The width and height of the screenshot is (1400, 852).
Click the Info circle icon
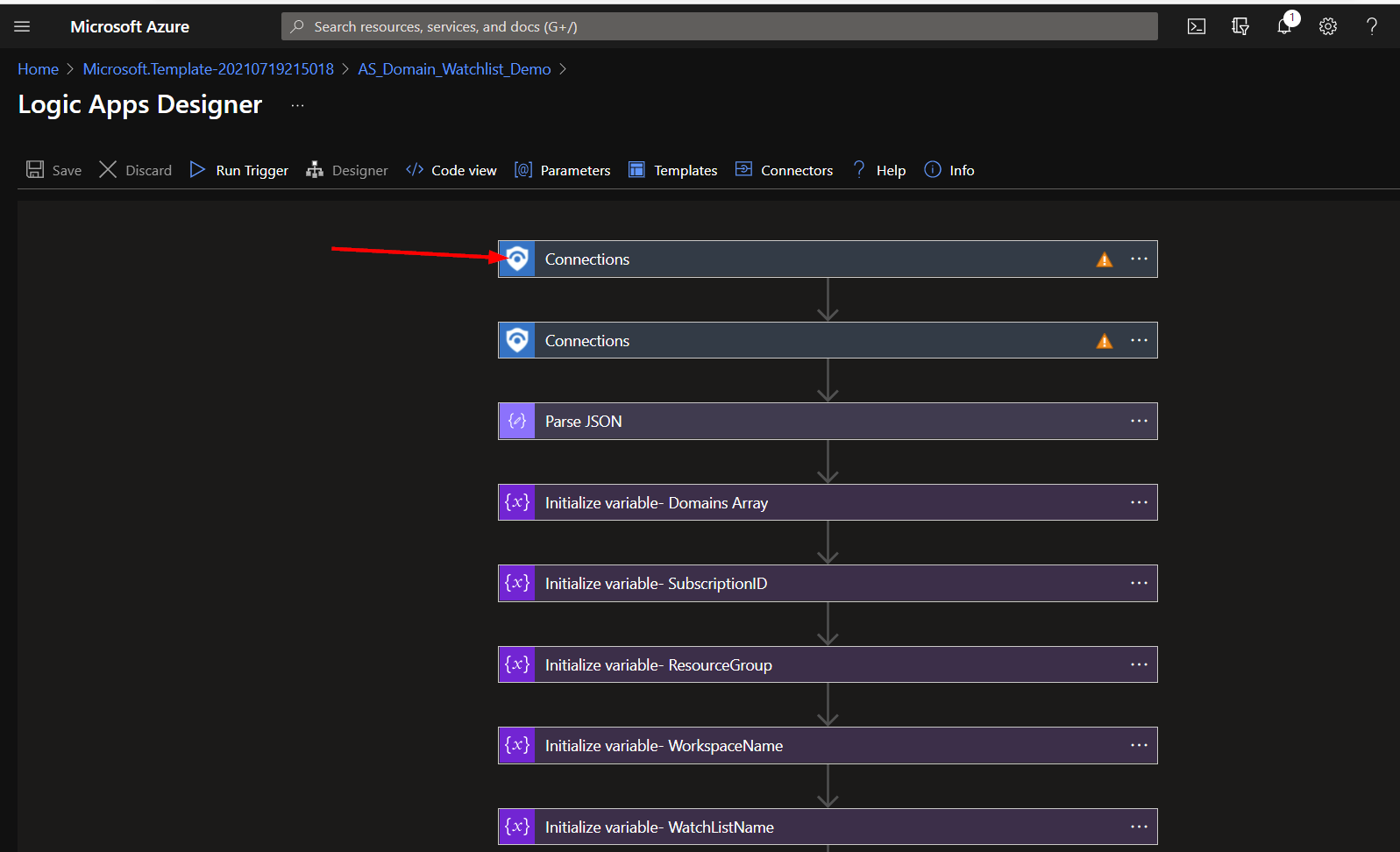click(933, 169)
